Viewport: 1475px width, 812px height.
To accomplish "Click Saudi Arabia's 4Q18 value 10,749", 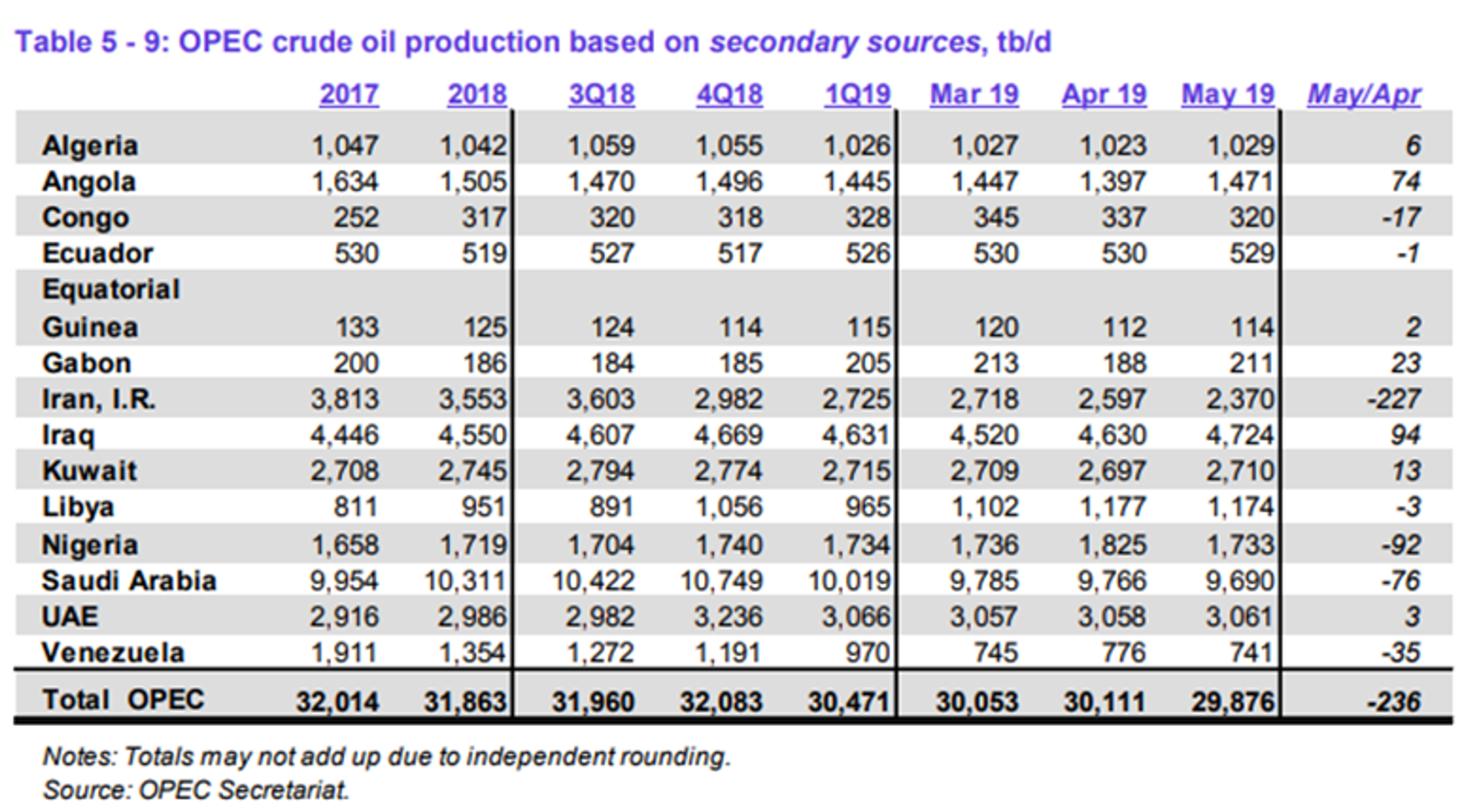I will tap(721, 581).
